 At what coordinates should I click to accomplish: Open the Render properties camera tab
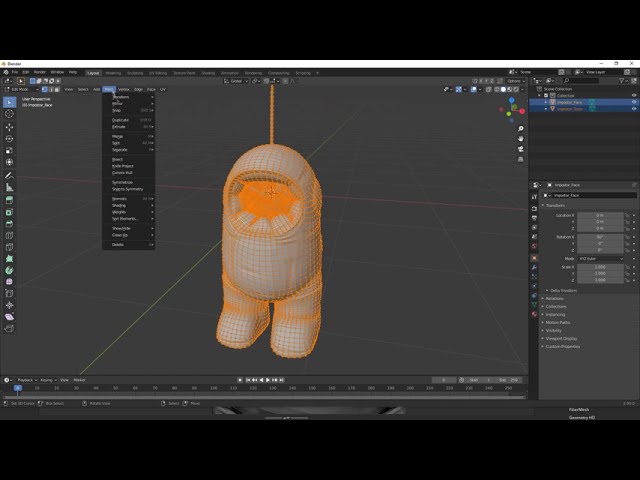(534, 209)
